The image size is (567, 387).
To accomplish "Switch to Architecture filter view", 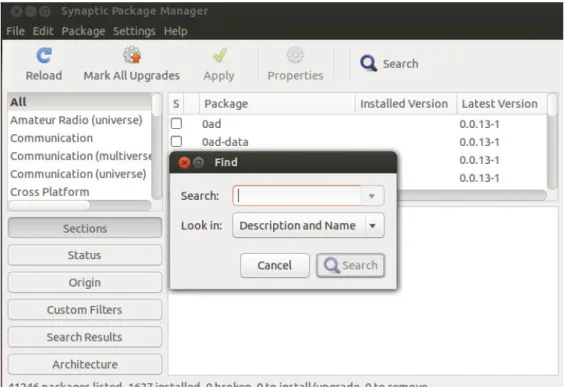I will 85,364.
